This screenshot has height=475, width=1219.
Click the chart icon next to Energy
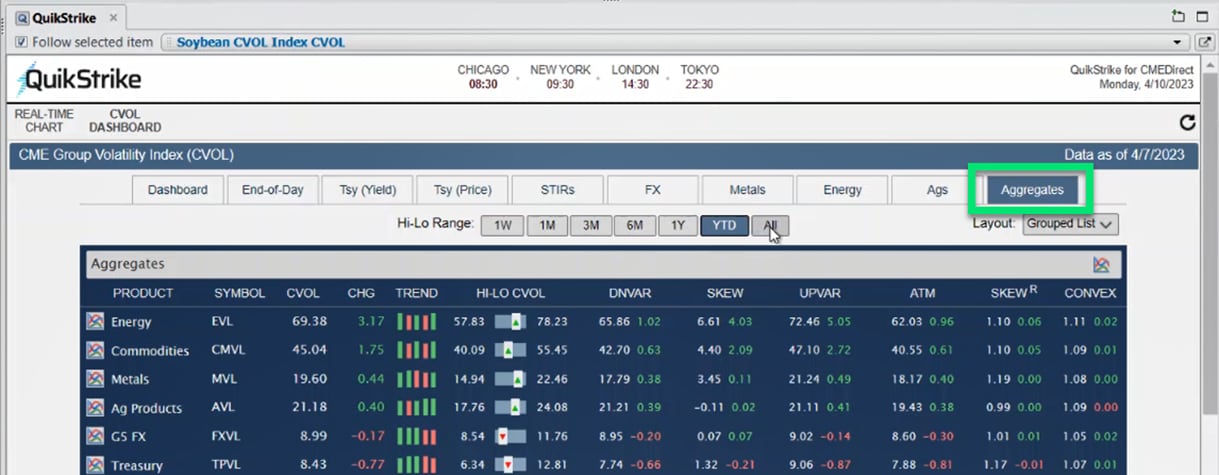click(x=95, y=322)
